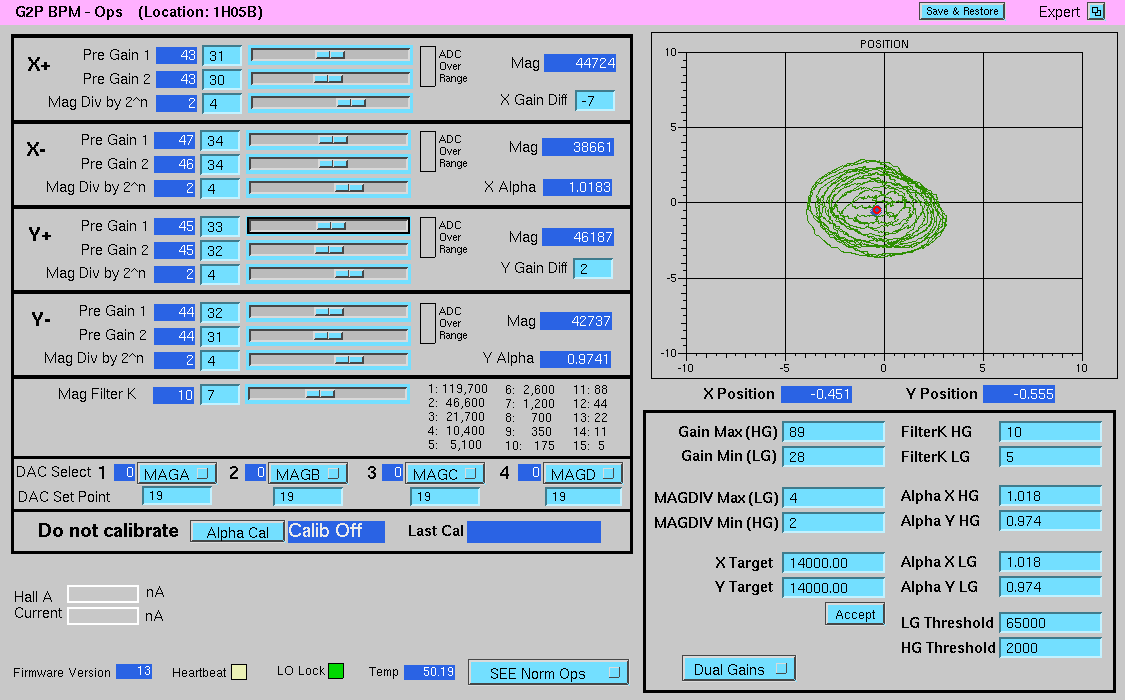Edit the LG Threshold field

(1050, 623)
